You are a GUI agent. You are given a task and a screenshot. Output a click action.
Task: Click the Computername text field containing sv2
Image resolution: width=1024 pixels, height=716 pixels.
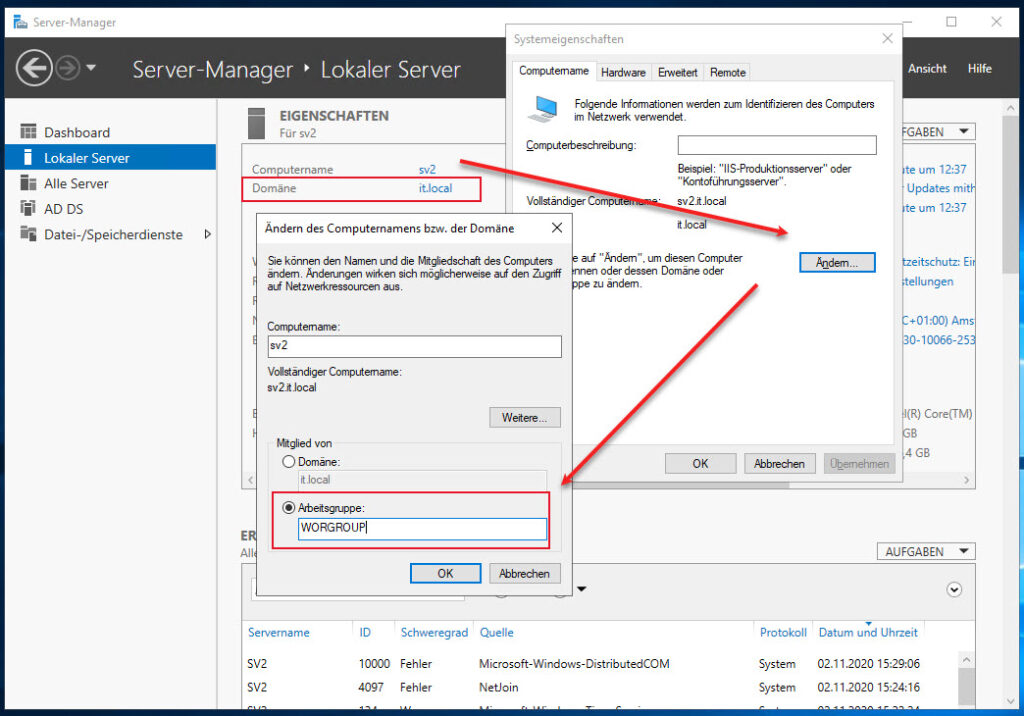coord(414,346)
